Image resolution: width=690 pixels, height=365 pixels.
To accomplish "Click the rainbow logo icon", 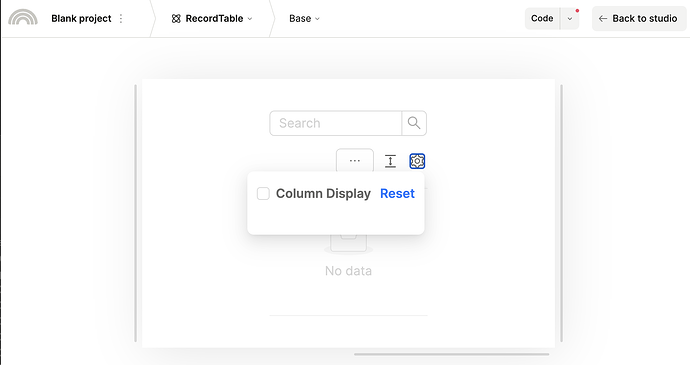I will pos(23,17).
